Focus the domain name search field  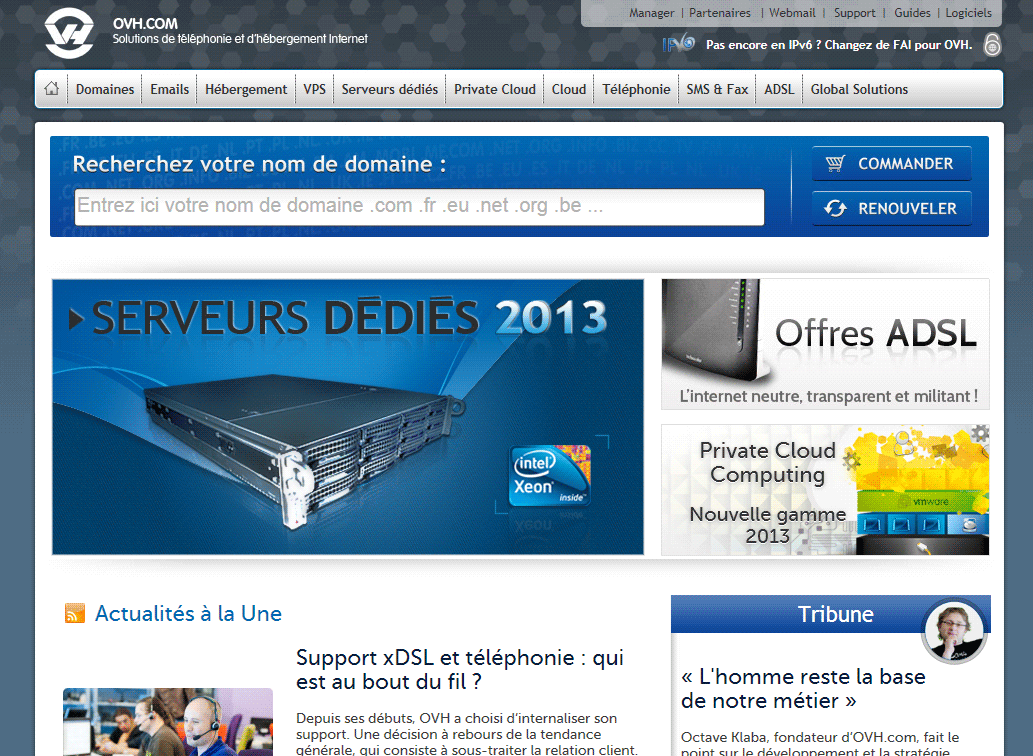click(419, 207)
